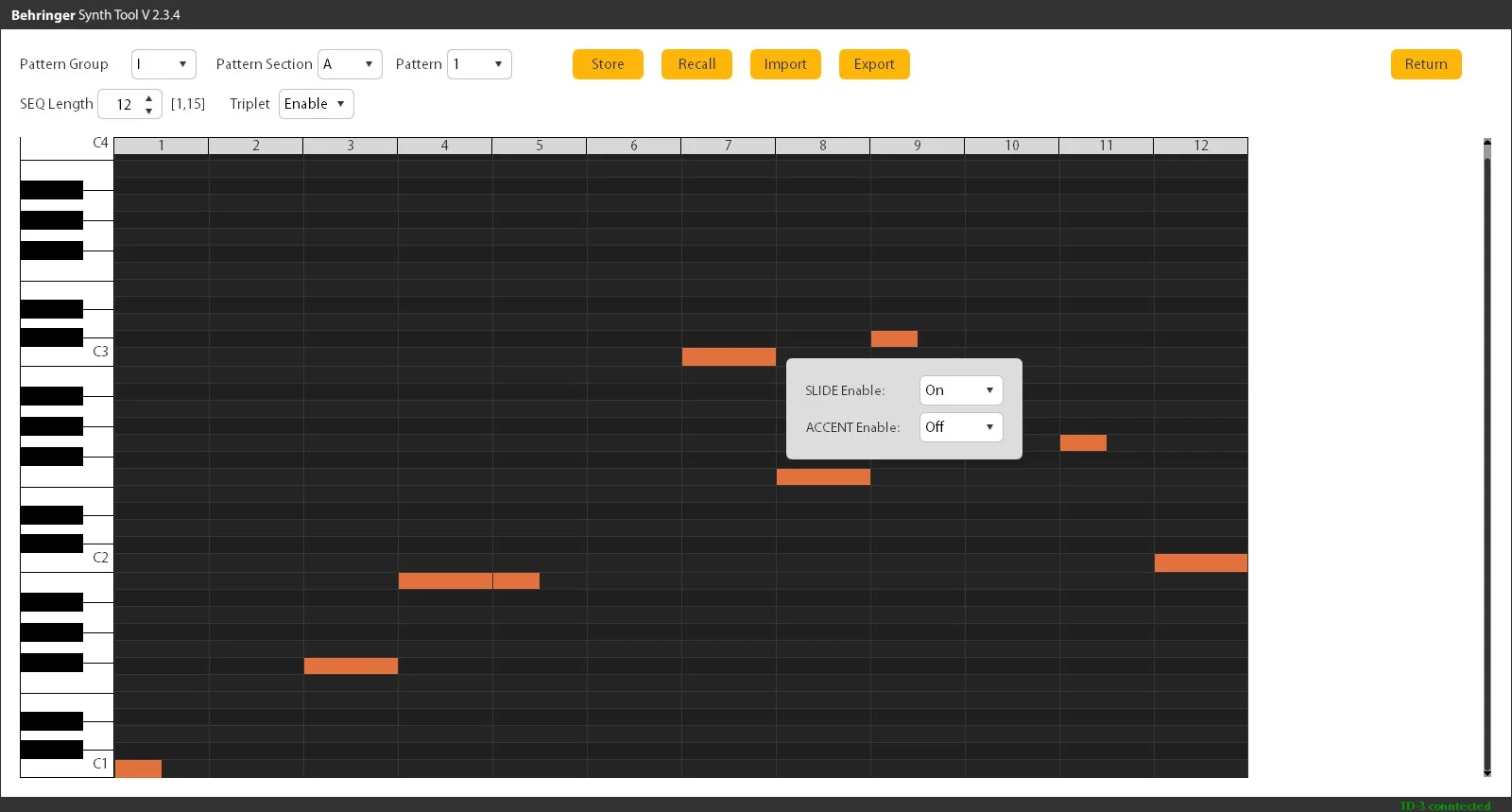Decrease SEQ Length with down arrow
This screenshot has width=1512, height=812.
pos(149,111)
